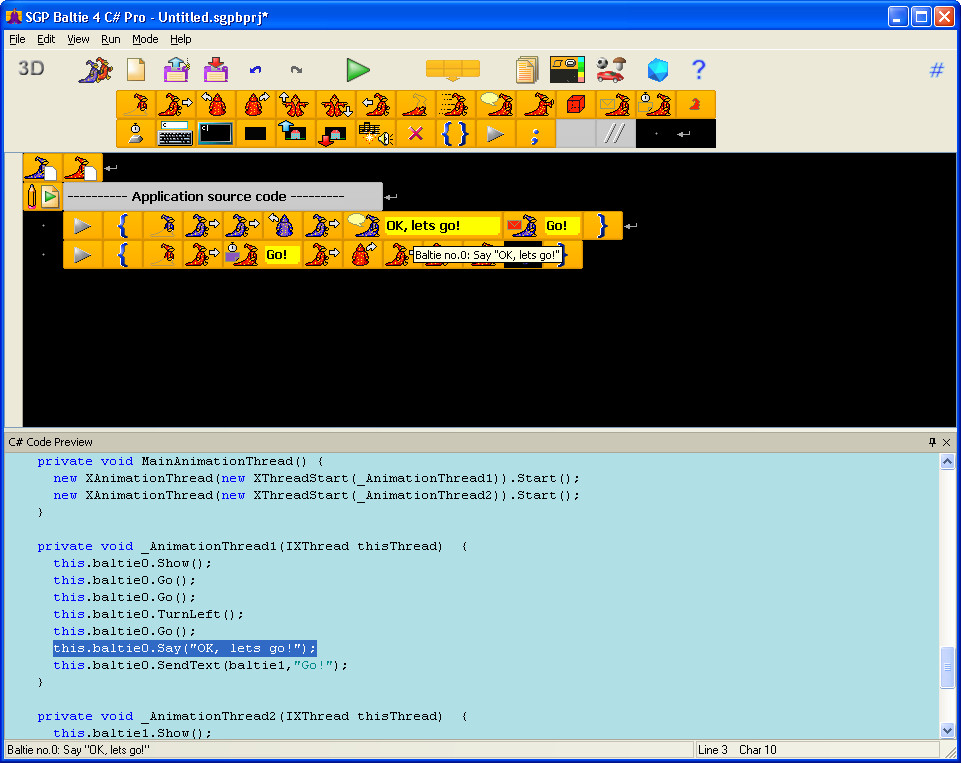Select the Hide Baltie command in palette
The height and width of the screenshot is (763, 961).
pos(415,105)
